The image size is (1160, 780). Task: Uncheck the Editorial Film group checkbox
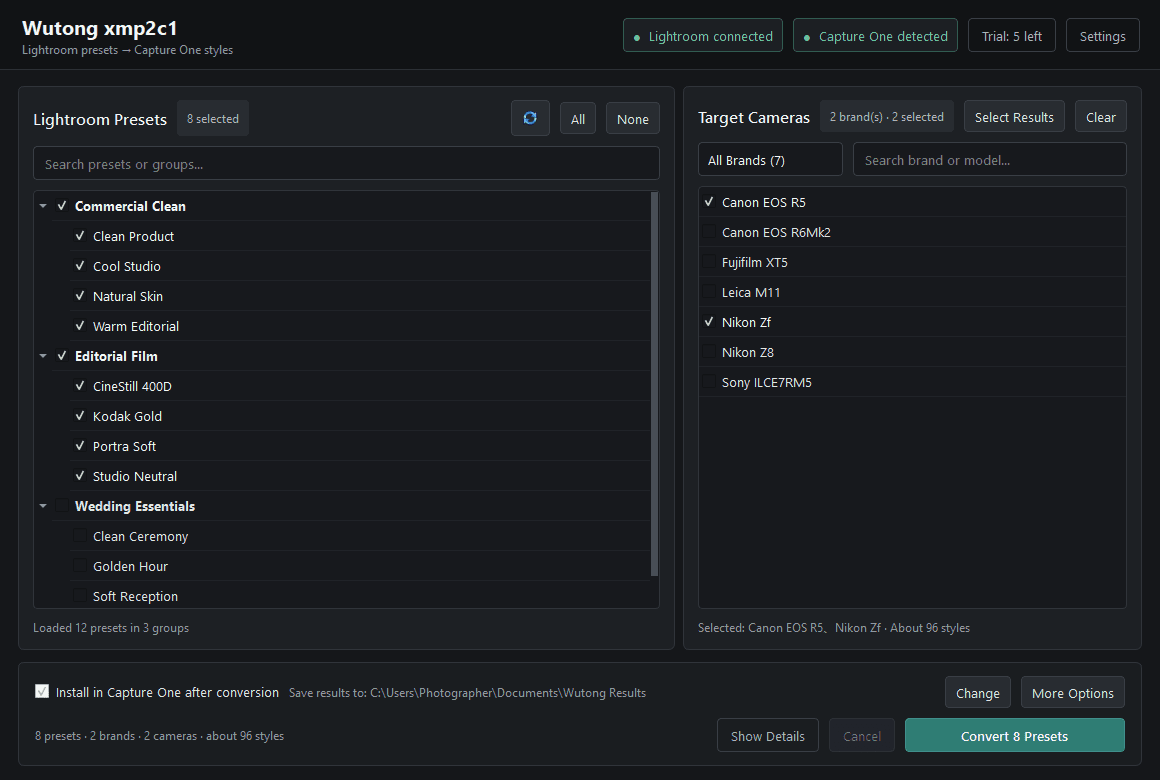pos(62,357)
